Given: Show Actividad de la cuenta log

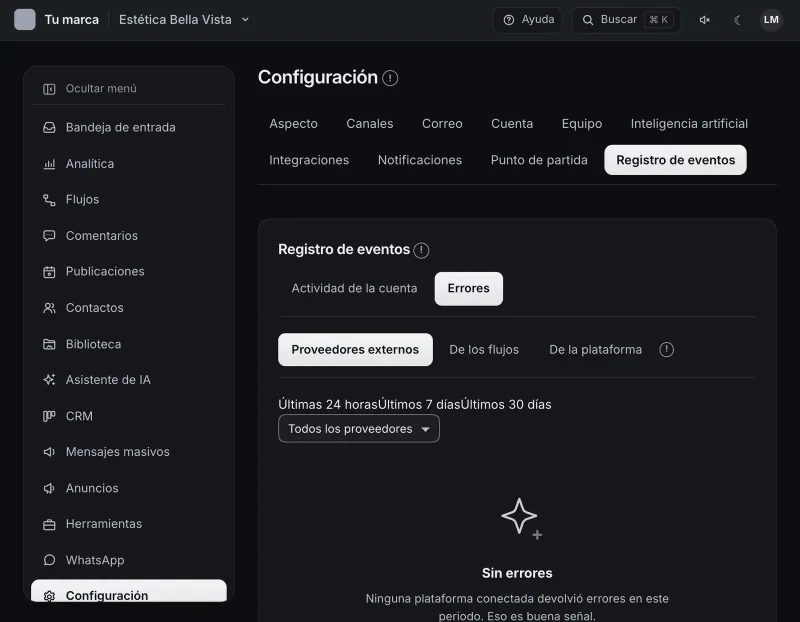Looking at the screenshot, I should pos(354,289).
